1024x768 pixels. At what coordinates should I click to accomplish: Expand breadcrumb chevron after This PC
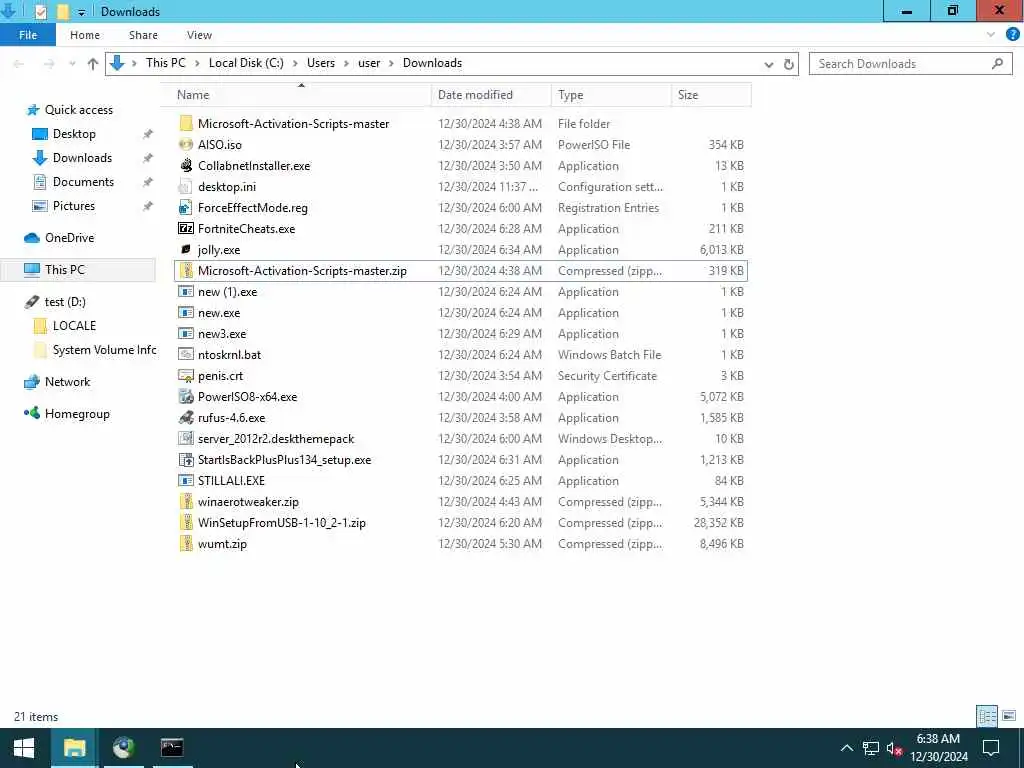point(197,63)
